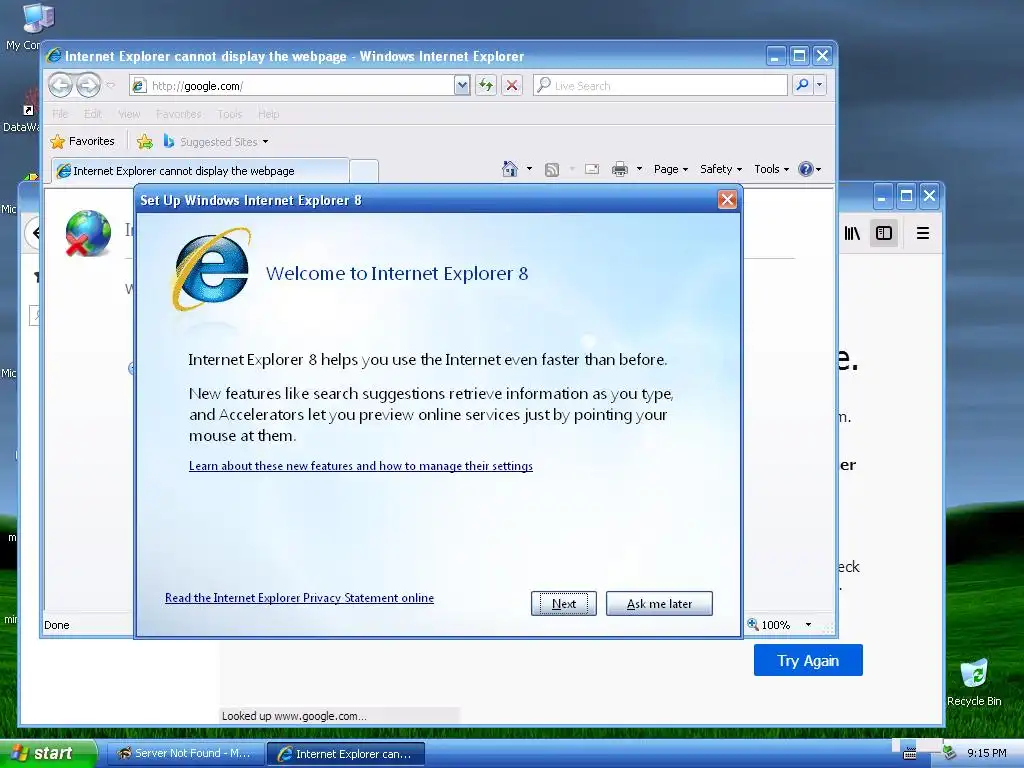Click the Next button in the setup dialog
The height and width of the screenshot is (768, 1024).
coord(564,603)
